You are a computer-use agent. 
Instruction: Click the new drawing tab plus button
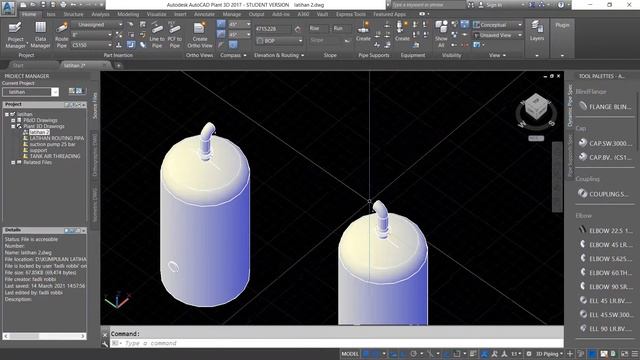[x=118, y=65]
